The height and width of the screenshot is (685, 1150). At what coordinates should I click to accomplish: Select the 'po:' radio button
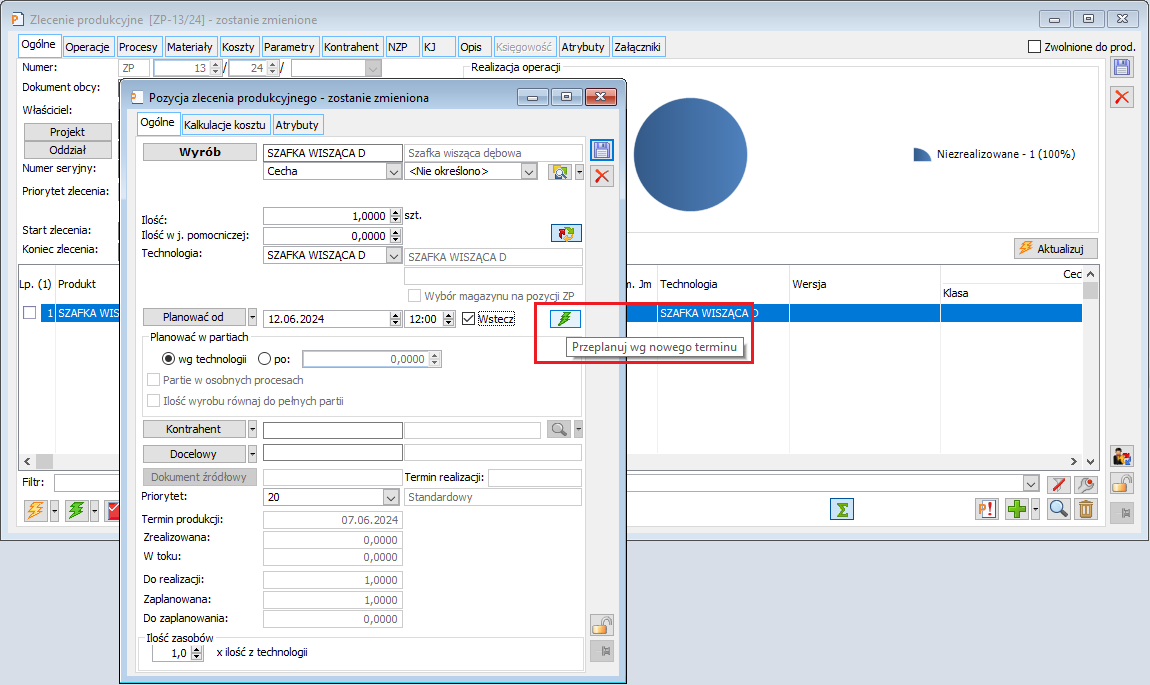(x=265, y=359)
